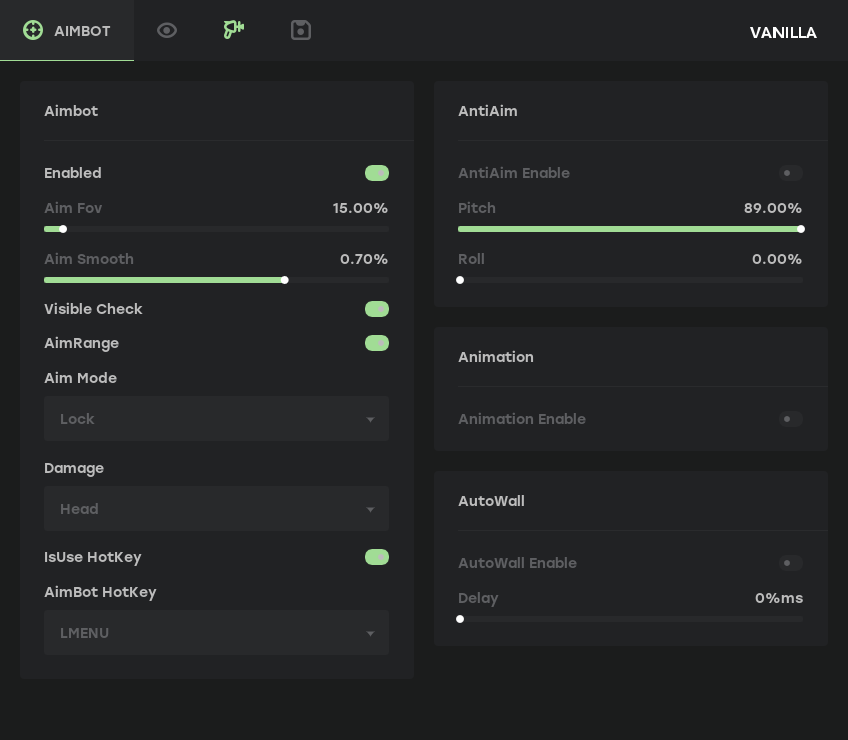The height and width of the screenshot is (740, 848).
Task: Enable the AntiAim Enable switch
Action: pos(790,173)
